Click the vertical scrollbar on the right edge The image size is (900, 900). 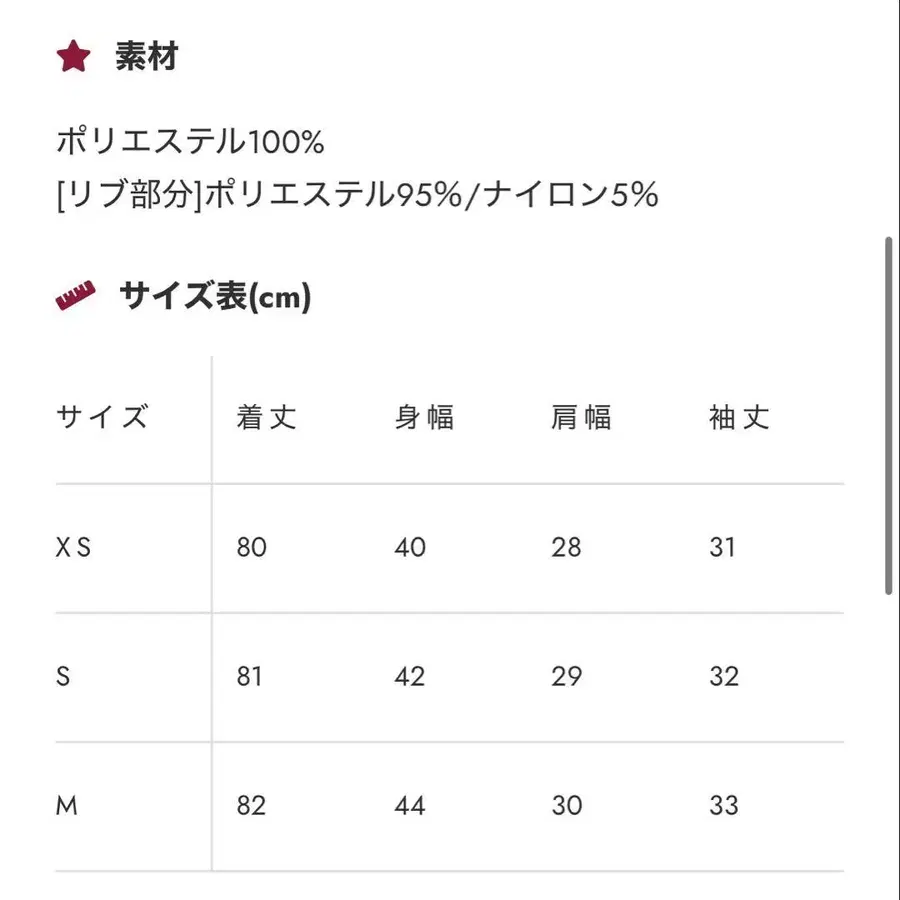pyautogui.click(x=889, y=415)
